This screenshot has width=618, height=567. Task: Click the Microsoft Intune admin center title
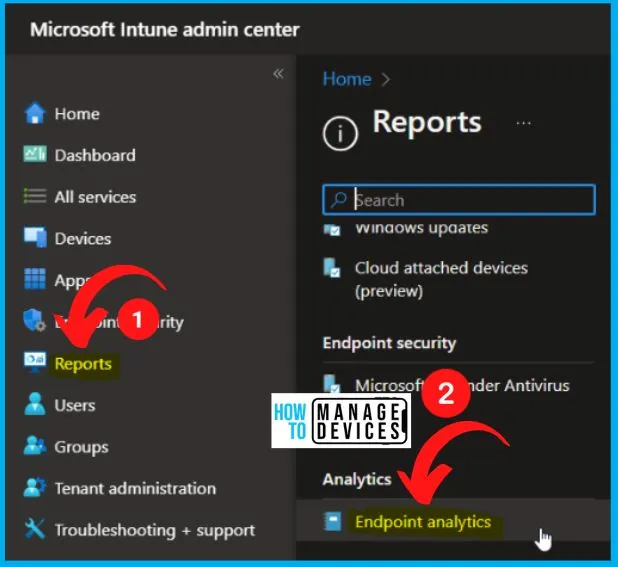click(x=165, y=30)
